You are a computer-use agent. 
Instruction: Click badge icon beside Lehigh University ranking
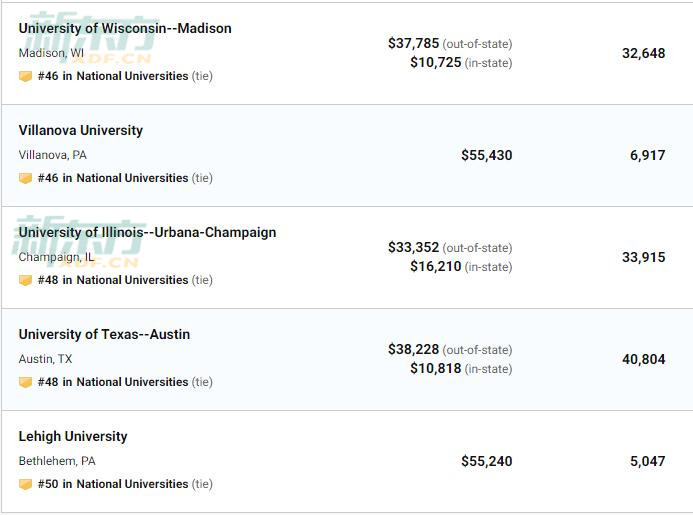[25, 484]
